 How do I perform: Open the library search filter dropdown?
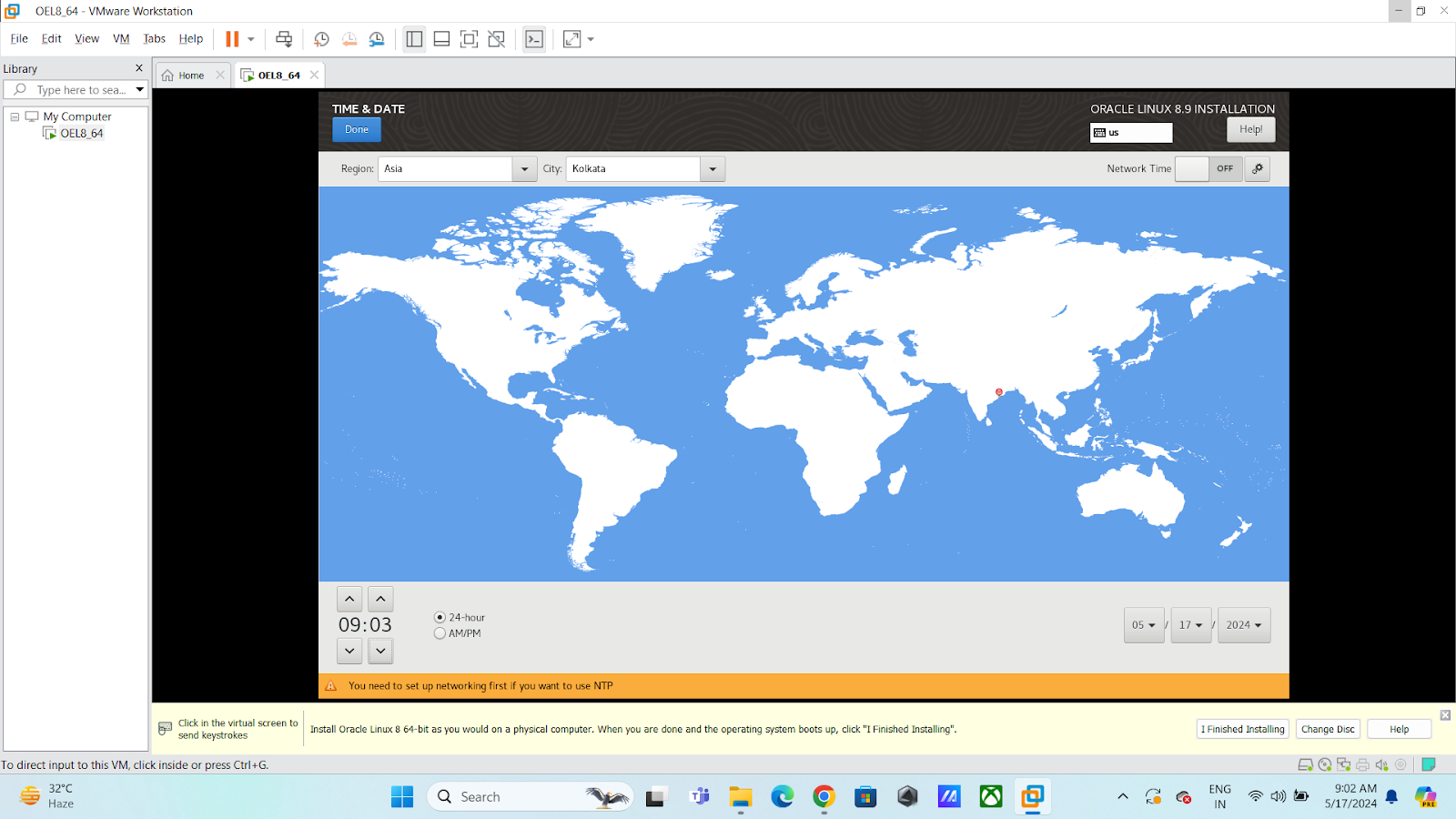click(139, 90)
